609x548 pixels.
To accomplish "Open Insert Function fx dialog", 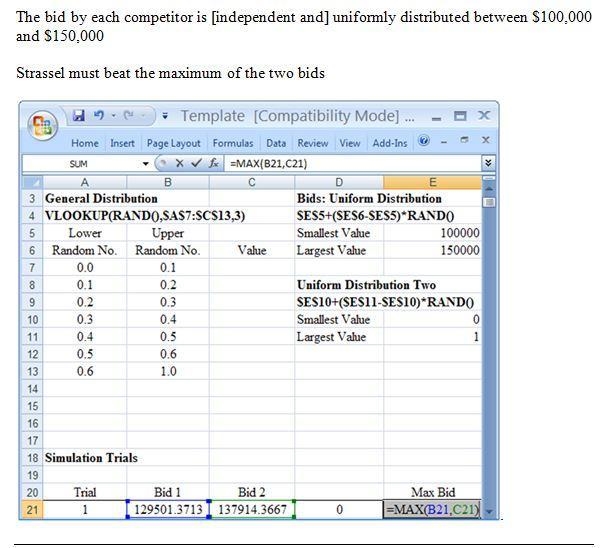I will pyautogui.click(x=214, y=163).
